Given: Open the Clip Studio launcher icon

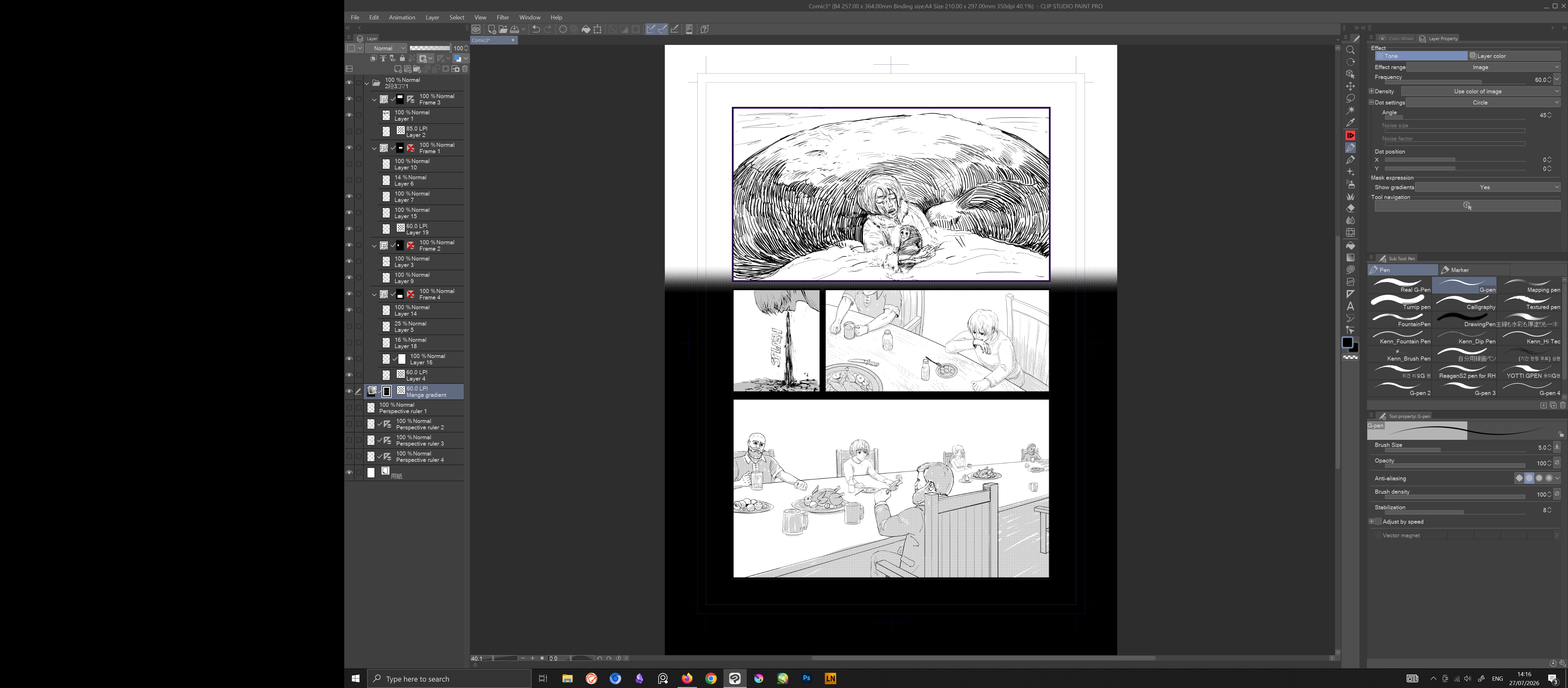Looking at the screenshot, I should [x=476, y=29].
